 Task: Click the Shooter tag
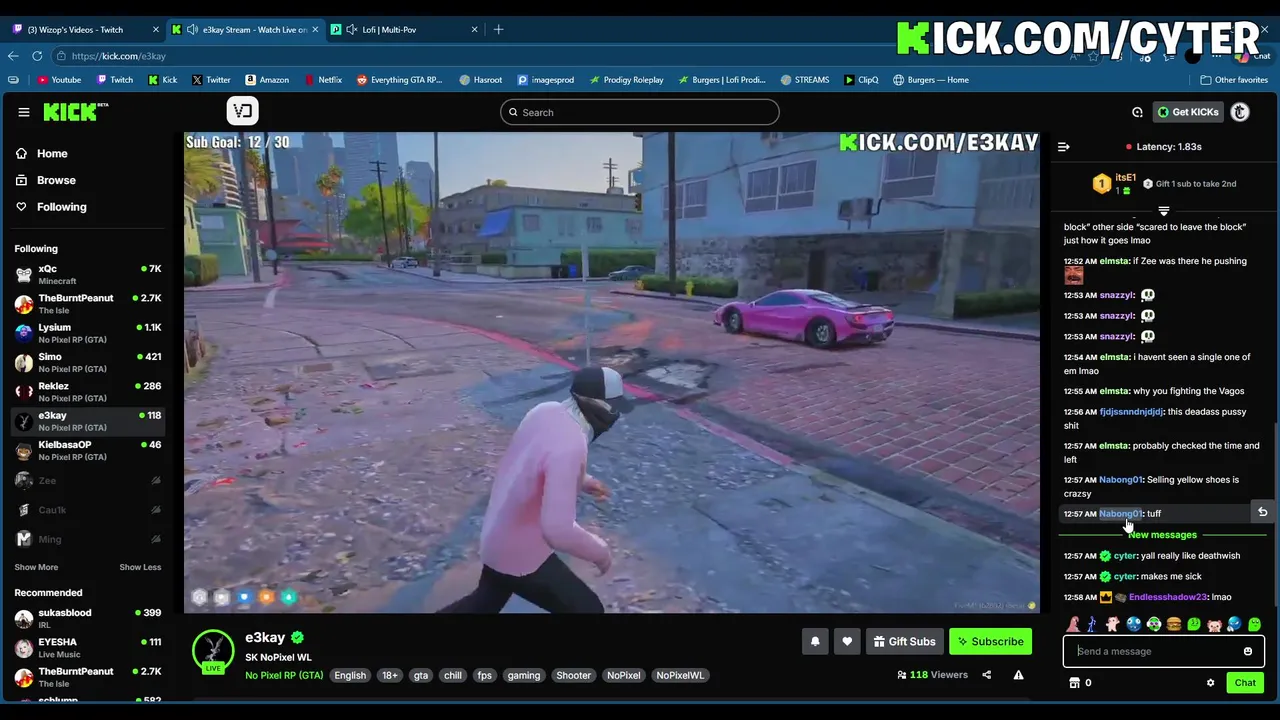pos(573,675)
